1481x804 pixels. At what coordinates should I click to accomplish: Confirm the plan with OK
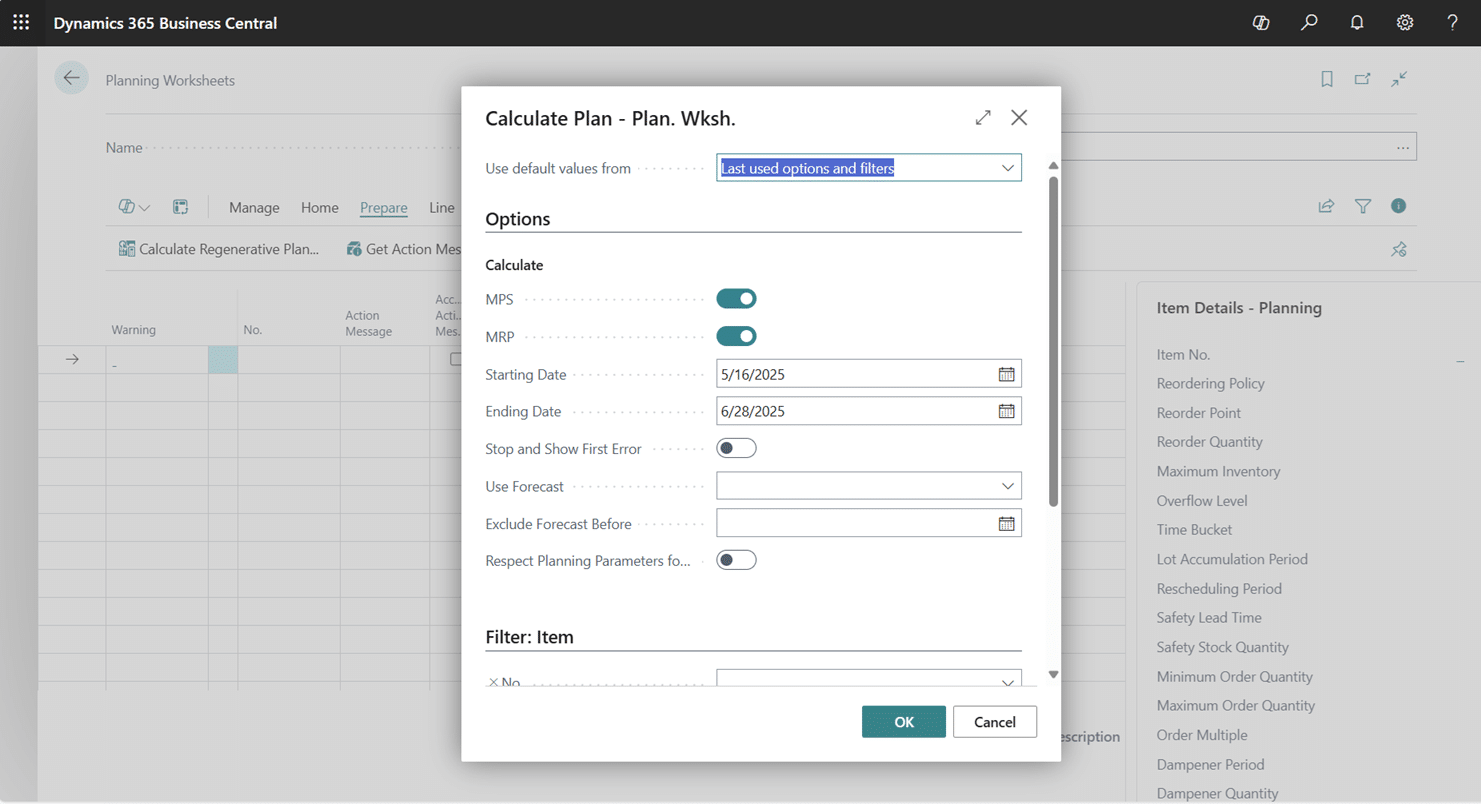point(903,722)
